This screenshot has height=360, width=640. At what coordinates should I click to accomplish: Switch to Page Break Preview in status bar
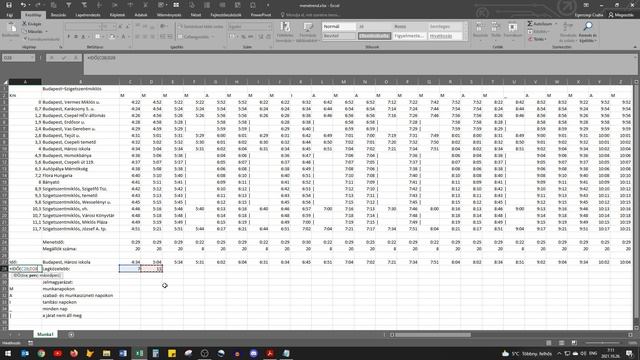[574, 343]
